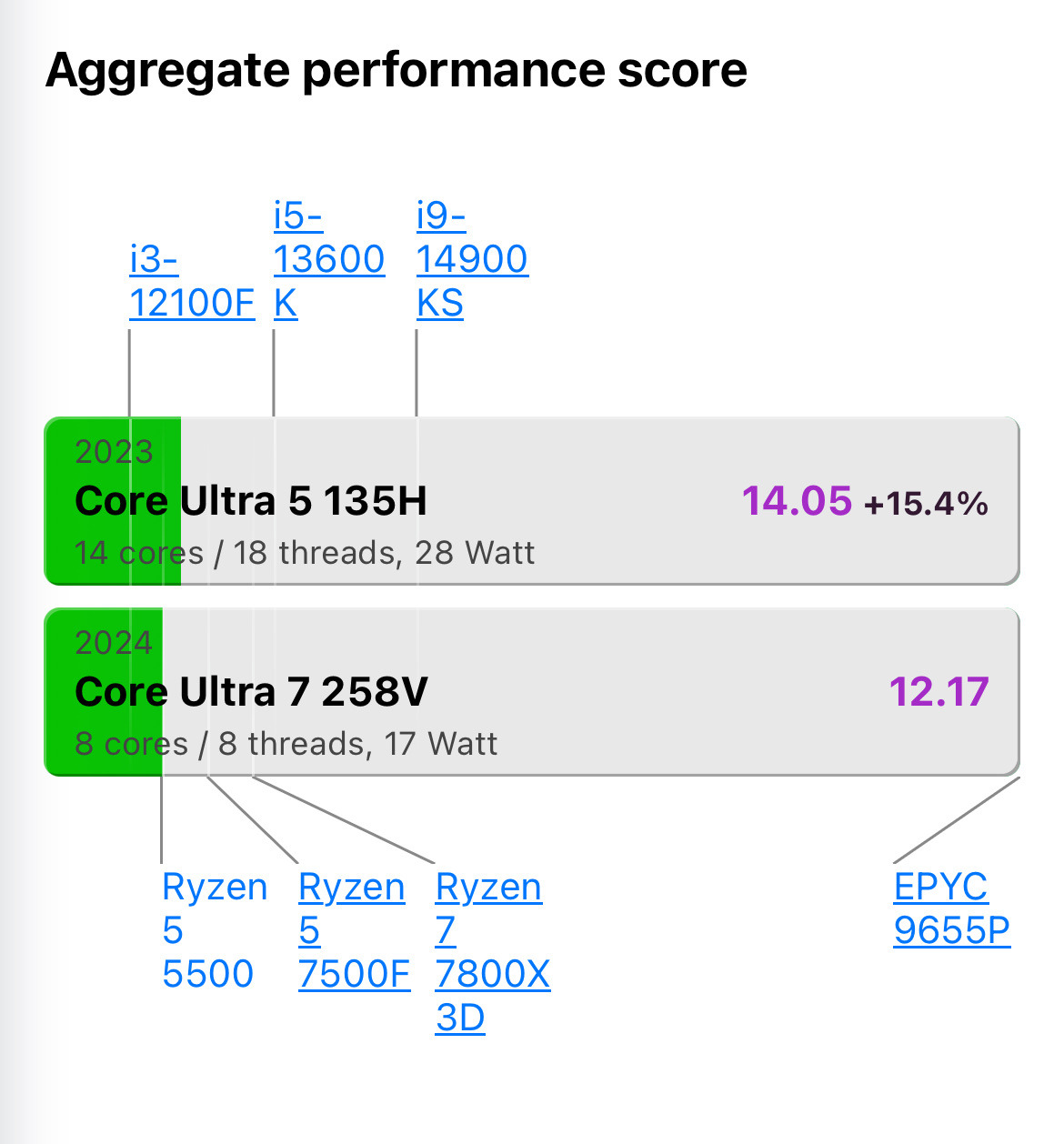Image resolution: width=1064 pixels, height=1144 pixels.
Task: Click the 2024 year label
Action: coord(114,643)
